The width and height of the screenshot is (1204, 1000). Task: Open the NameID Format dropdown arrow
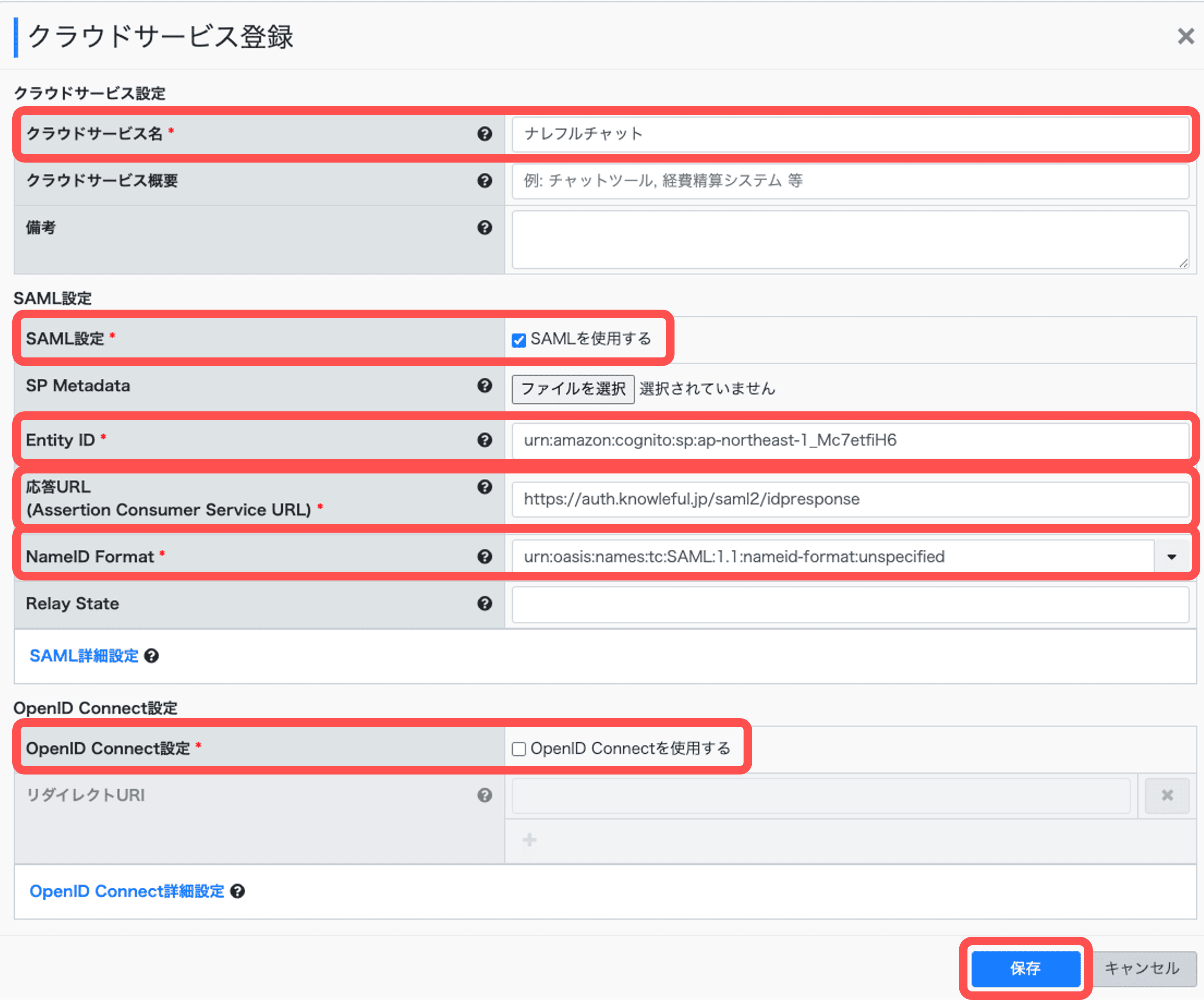[1171, 557]
